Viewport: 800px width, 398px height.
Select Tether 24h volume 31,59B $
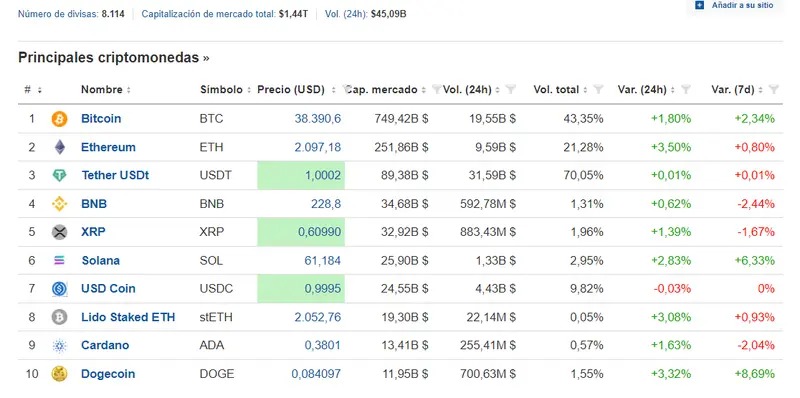coord(492,176)
